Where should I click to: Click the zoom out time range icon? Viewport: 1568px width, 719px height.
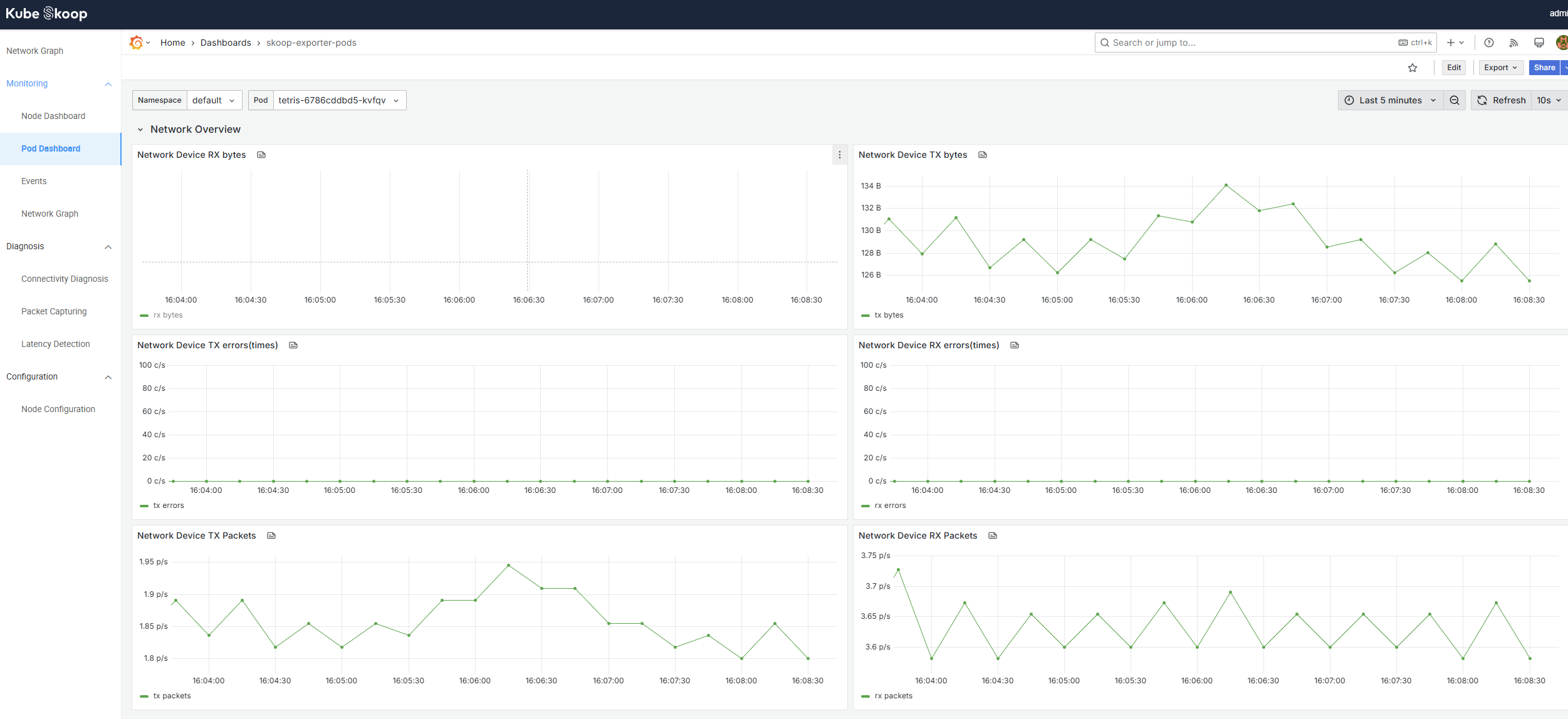pos(1454,100)
